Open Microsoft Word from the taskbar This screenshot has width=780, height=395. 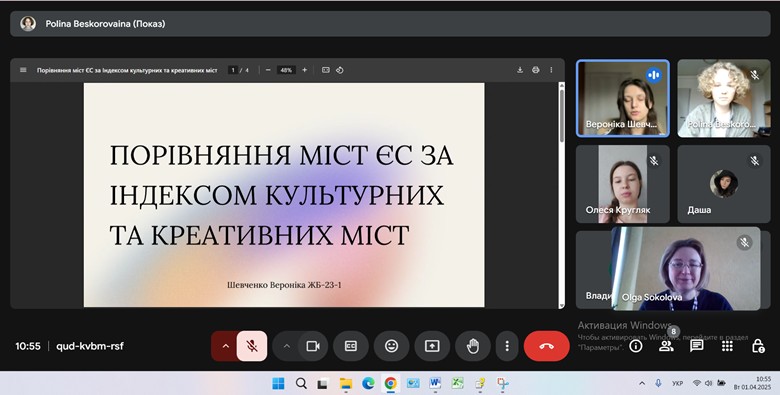[x=435, y=383]
